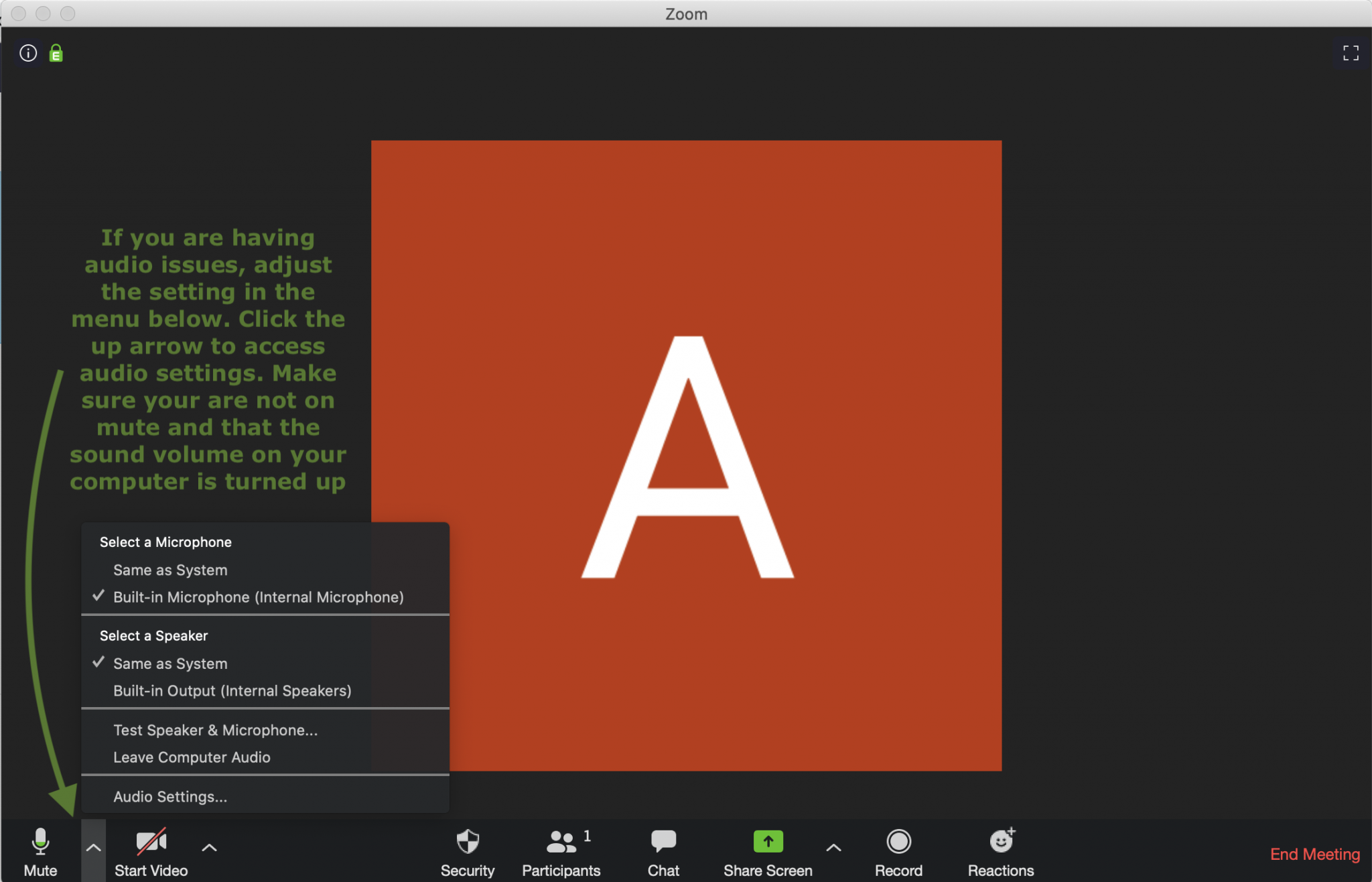
Task: Enter full screen mode
Action: (1351, 53)
